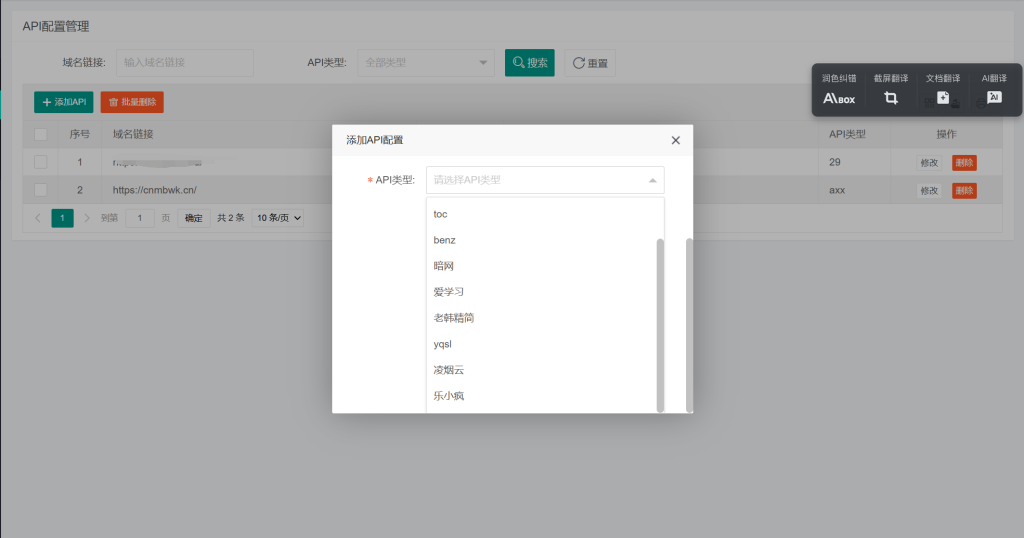Screen dimensions: 1024x538
Task: Open the AI翻译 translate tool
Action: click(994, 89)
